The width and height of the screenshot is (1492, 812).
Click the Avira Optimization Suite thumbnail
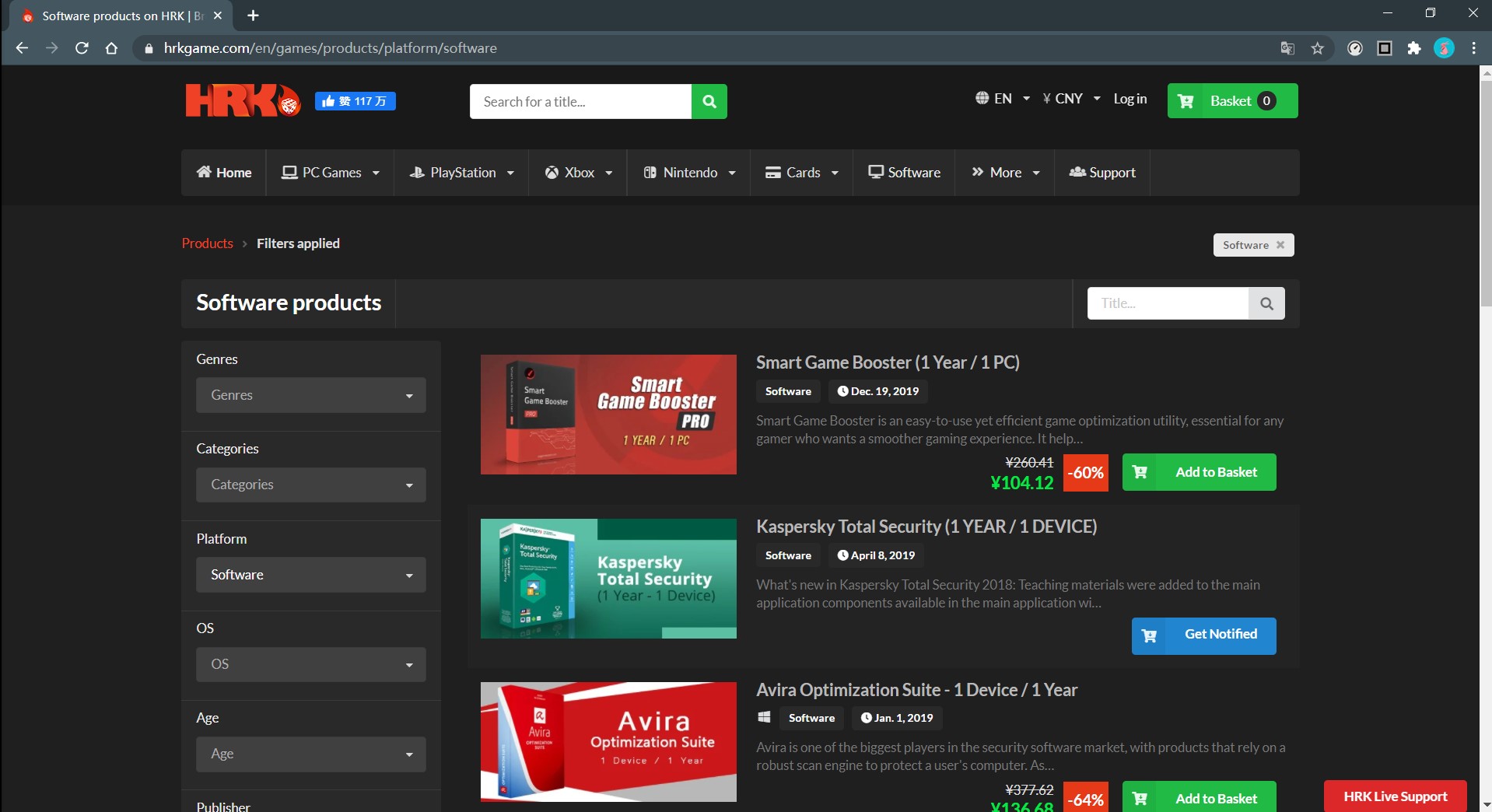coord(608,742)
